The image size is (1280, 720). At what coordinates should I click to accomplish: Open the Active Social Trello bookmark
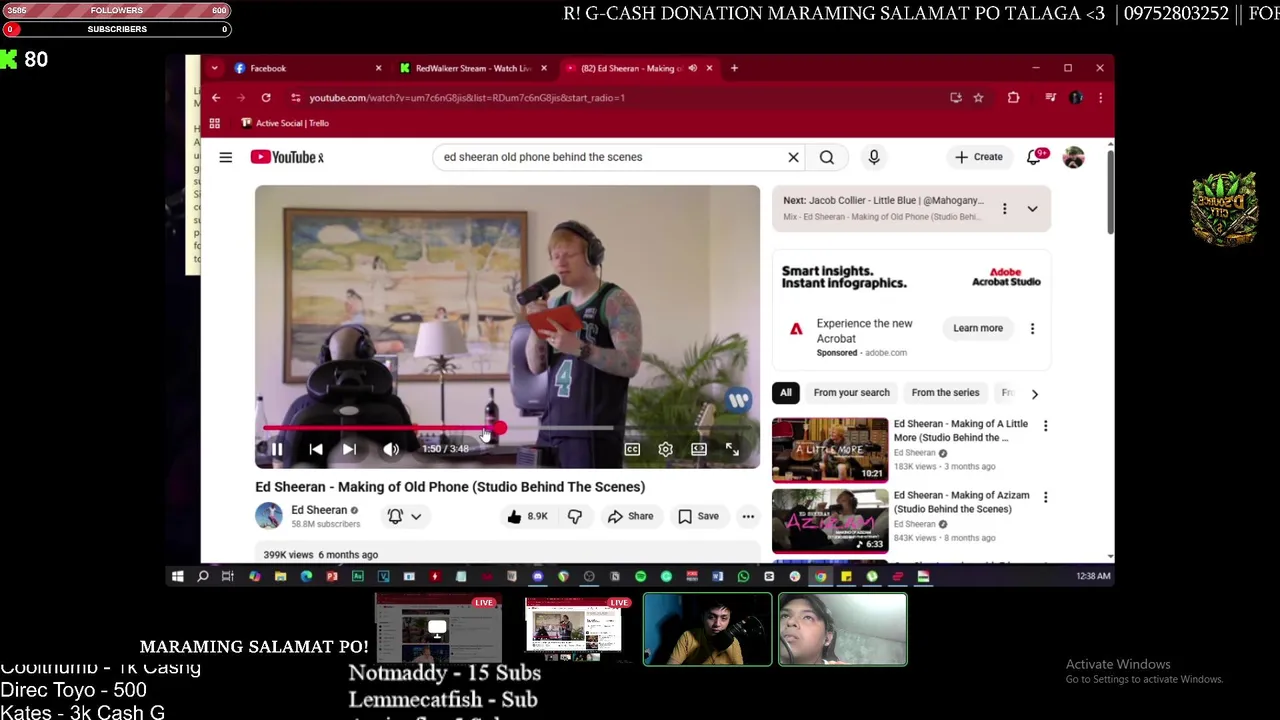click(285, 123)
